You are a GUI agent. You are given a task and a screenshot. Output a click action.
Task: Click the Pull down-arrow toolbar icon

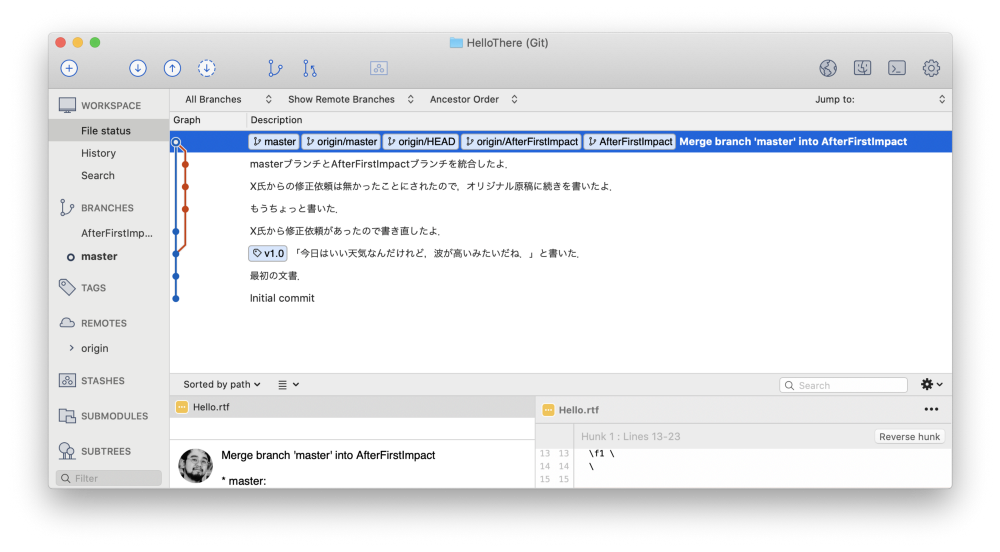click(x=138, y=68)
